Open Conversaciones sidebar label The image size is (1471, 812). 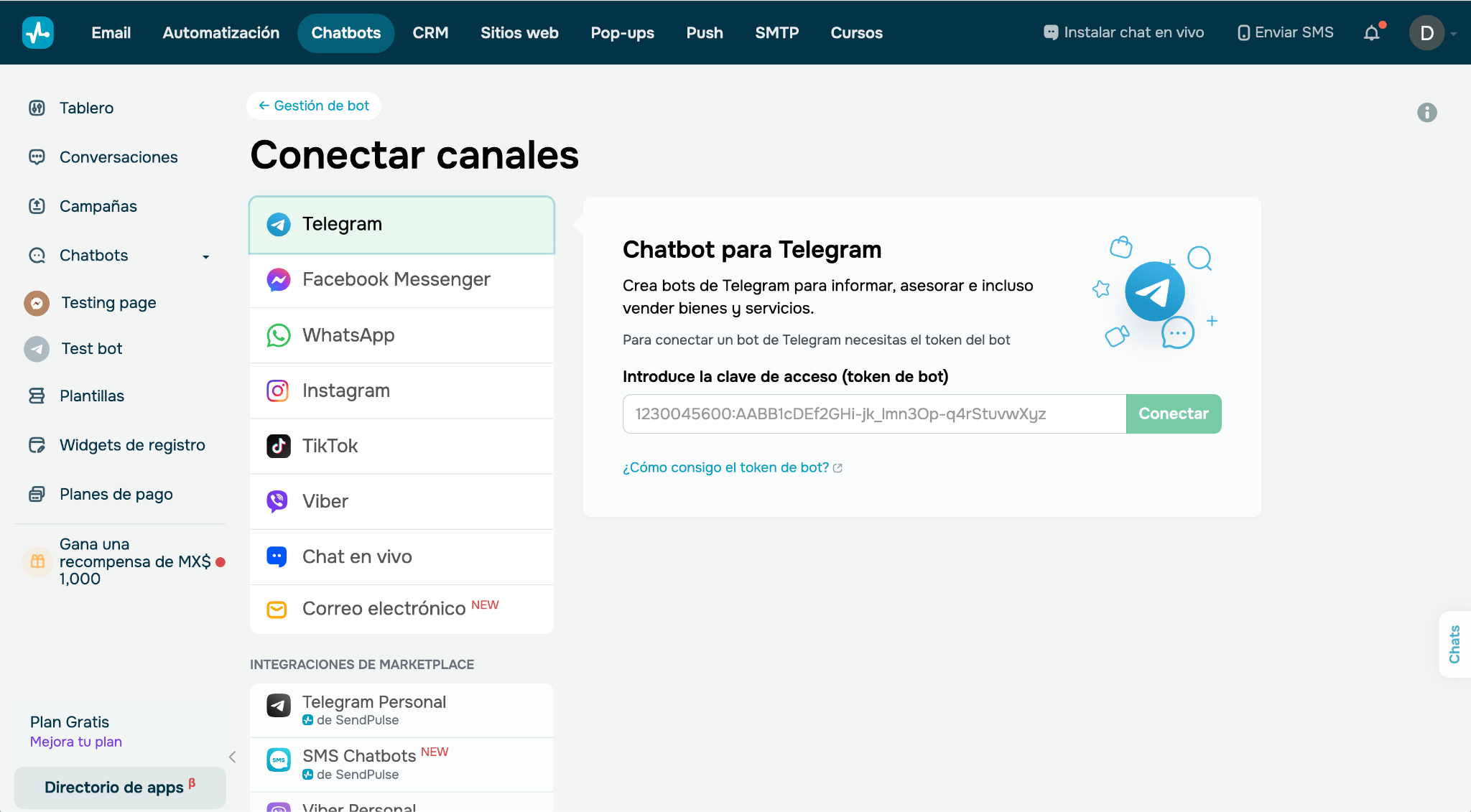point(119,157)
